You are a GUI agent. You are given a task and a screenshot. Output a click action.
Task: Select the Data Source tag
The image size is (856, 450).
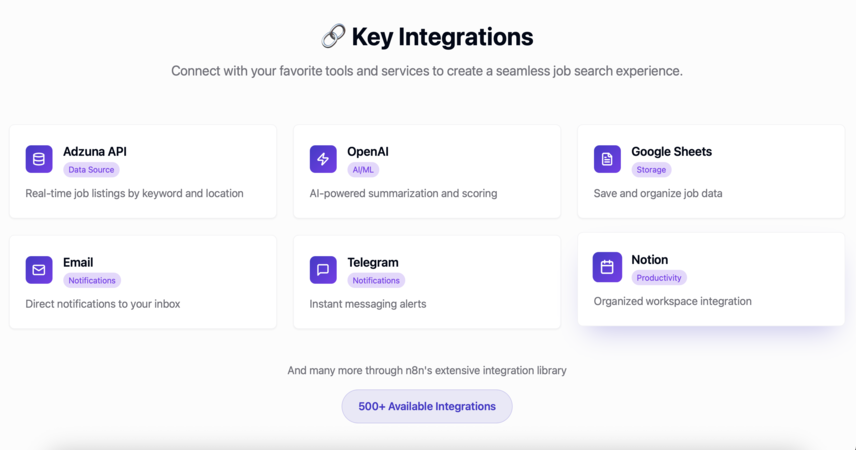tap(91, 170)
